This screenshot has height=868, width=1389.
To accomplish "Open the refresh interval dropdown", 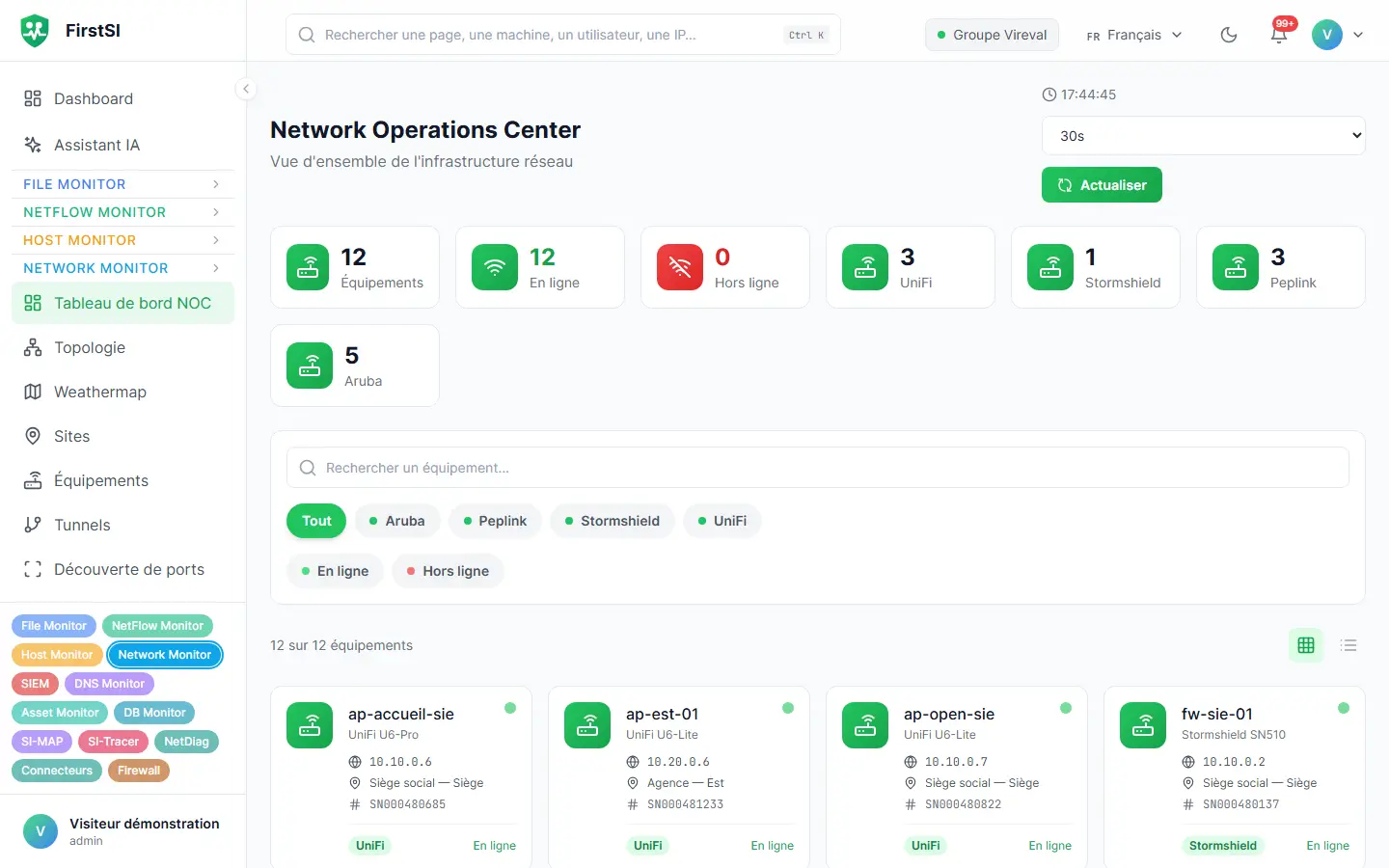I will 1204,136.
